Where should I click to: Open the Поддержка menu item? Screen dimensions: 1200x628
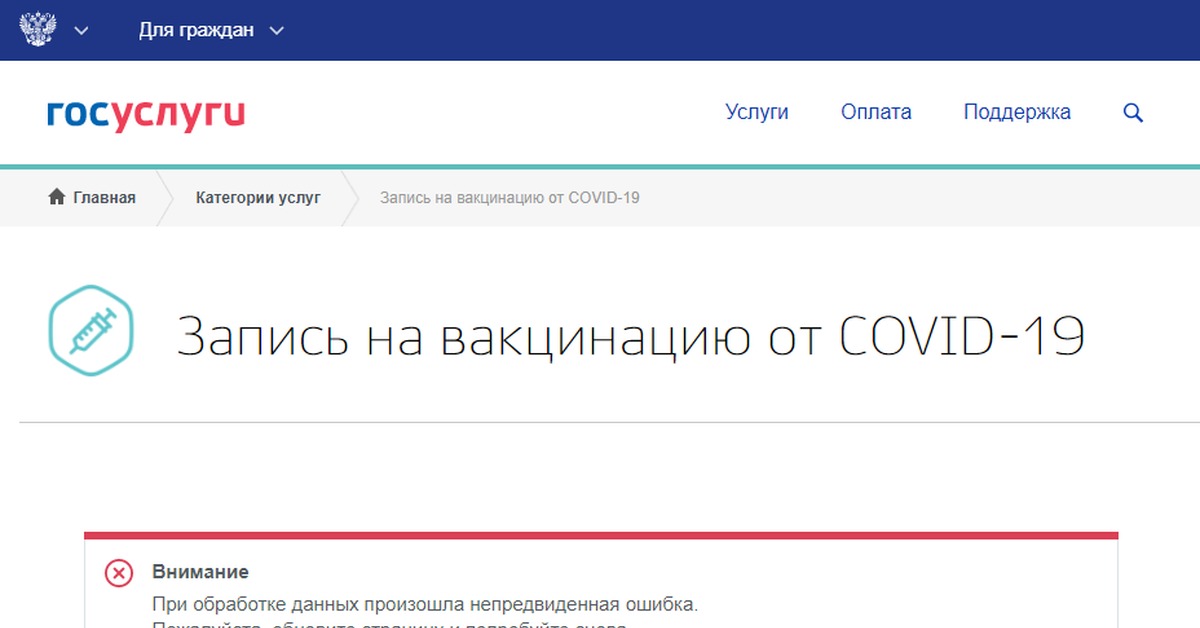[1017, 113]
